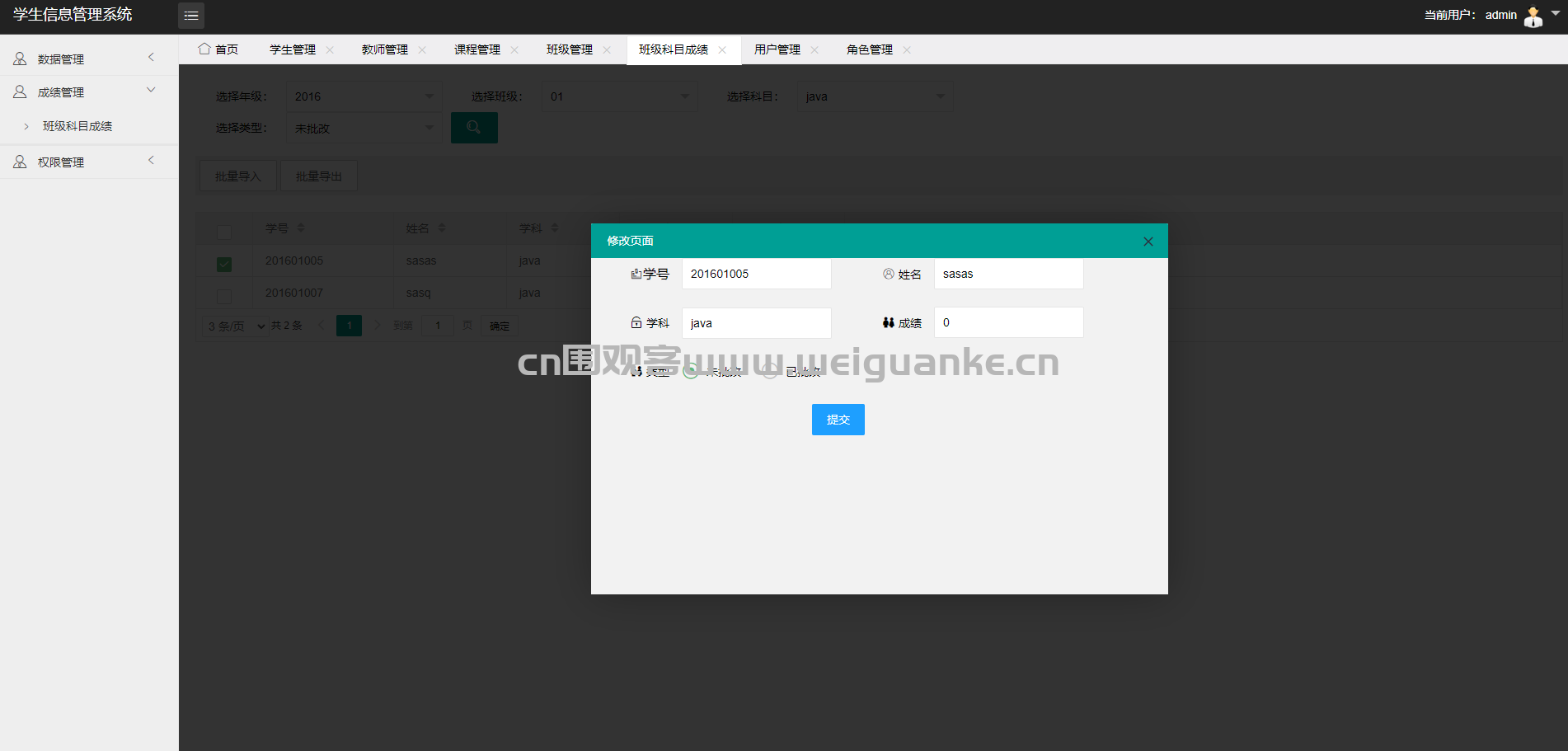The width and height of the screenshot is (1568, 751).
Task: Click the 数据管理 sidebar user icon
Action: [x=20, y=59]
